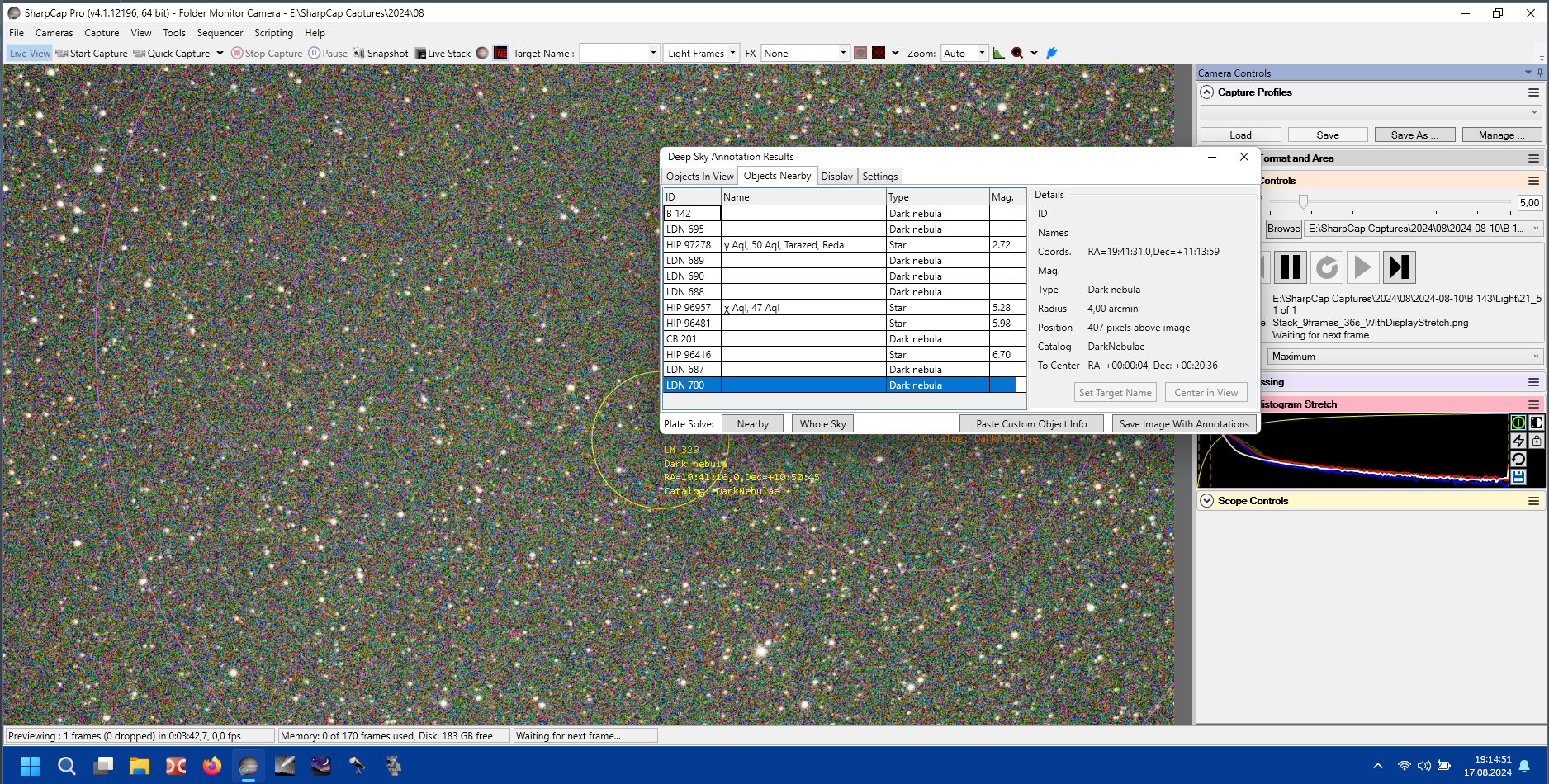The height and width of the screenshot is (784, 1549).
Task: Reset histogram stretch with circular arrow
Action: (1518, 459)
